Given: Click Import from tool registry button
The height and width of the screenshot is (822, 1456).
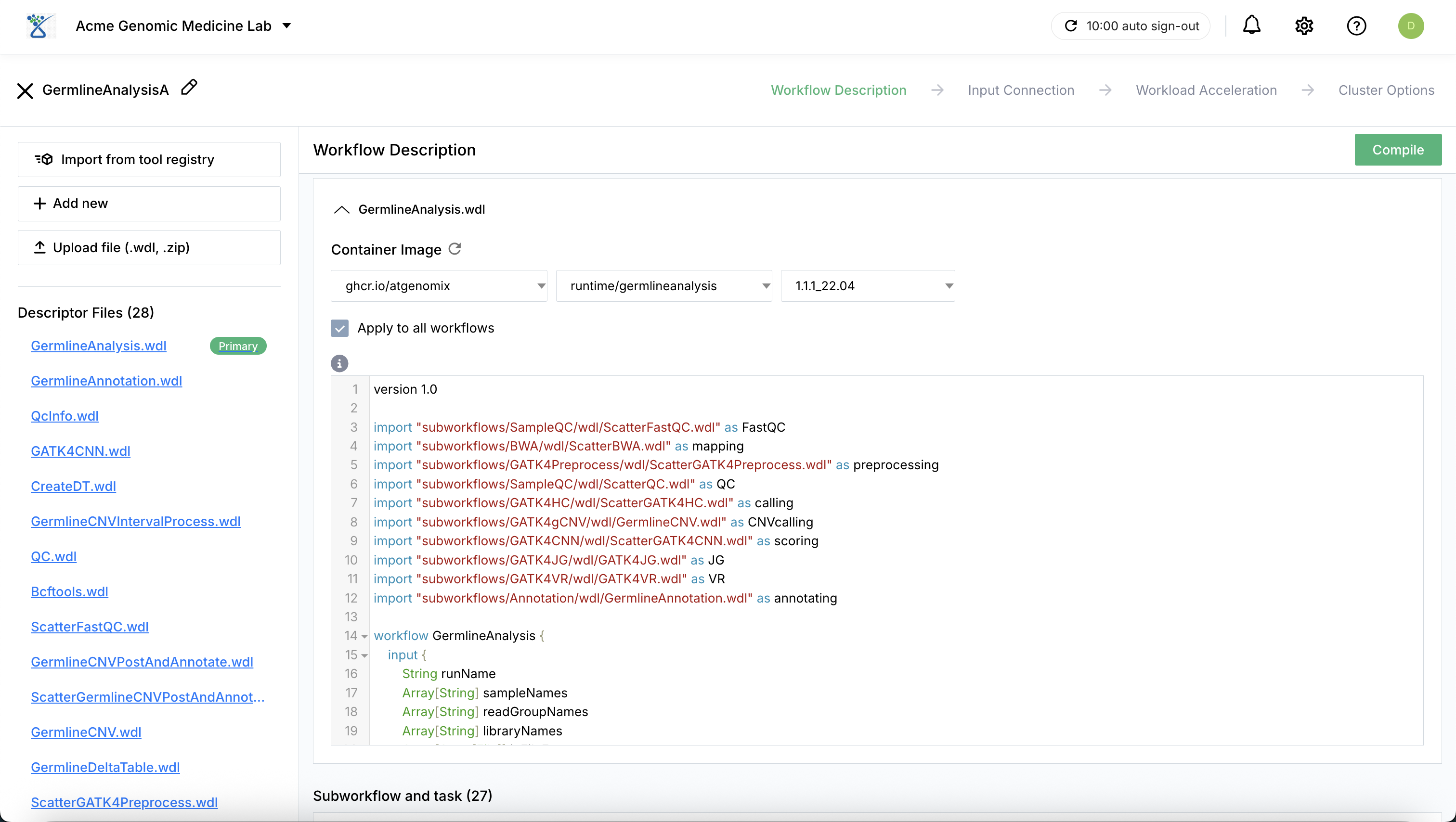Looking at the screenshot, I should point(149,159).
